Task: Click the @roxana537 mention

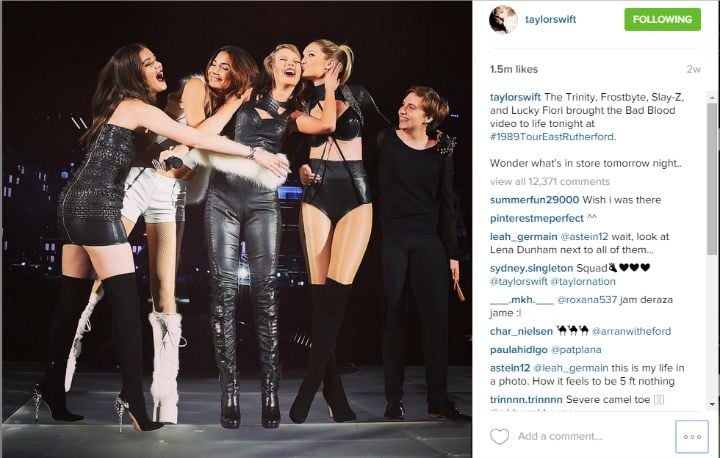Action: (587, 300)
